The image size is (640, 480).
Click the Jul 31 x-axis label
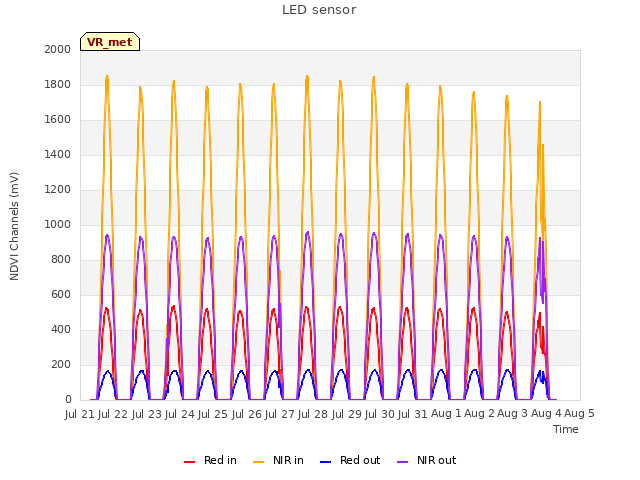click(413, 414)
